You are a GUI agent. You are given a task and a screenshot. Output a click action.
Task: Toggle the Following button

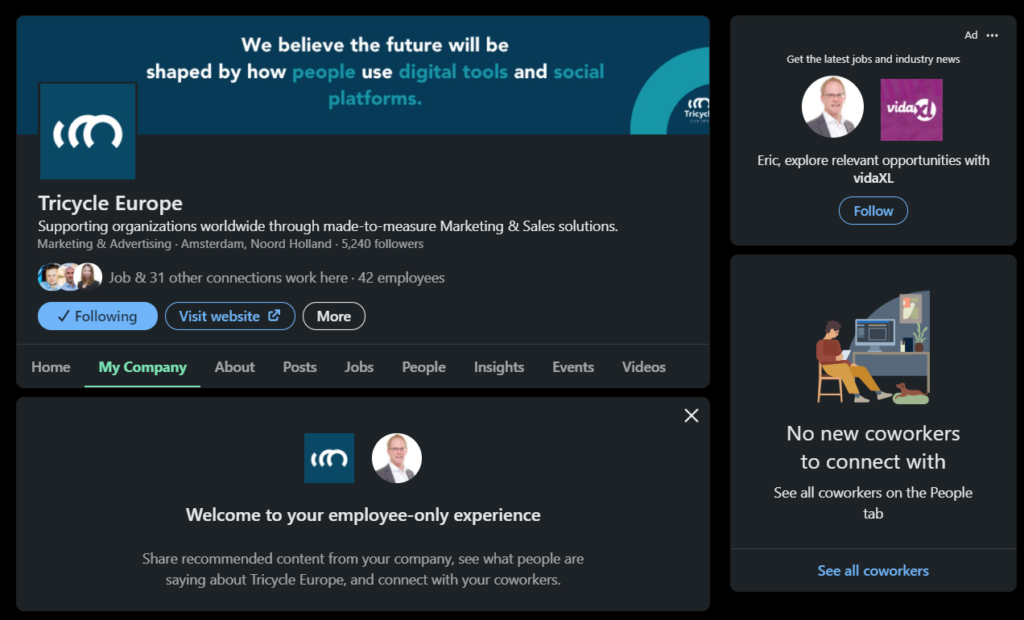97,316
